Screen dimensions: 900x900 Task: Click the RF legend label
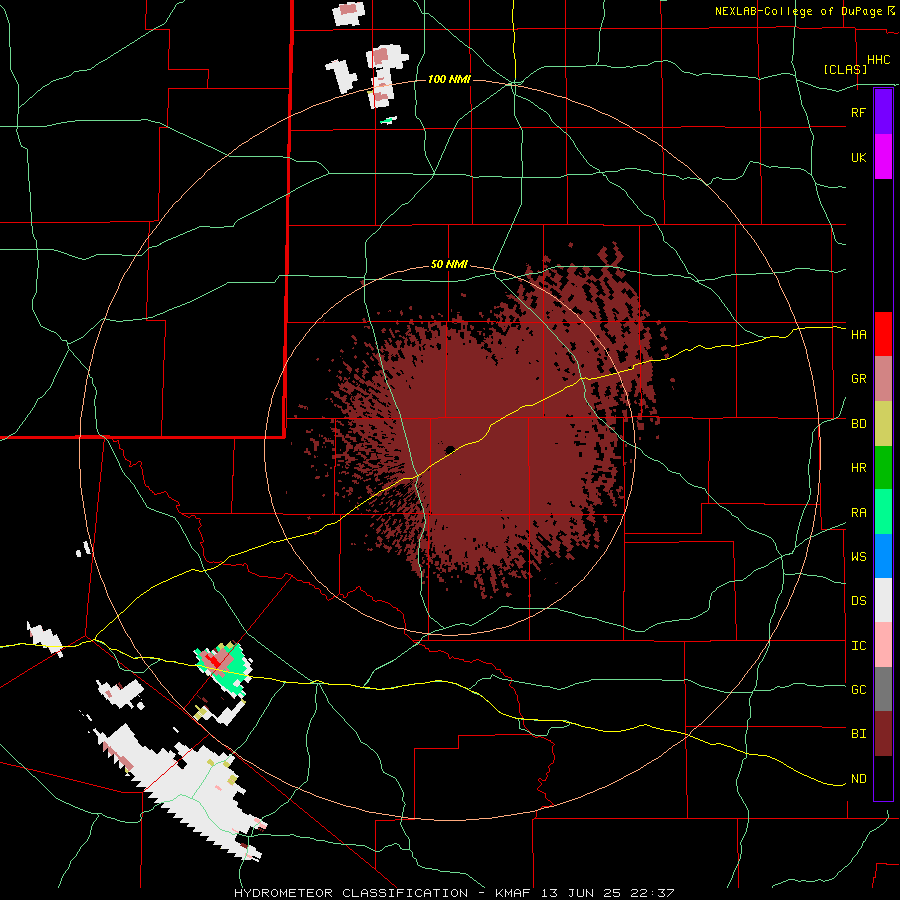tap(858, 112)
